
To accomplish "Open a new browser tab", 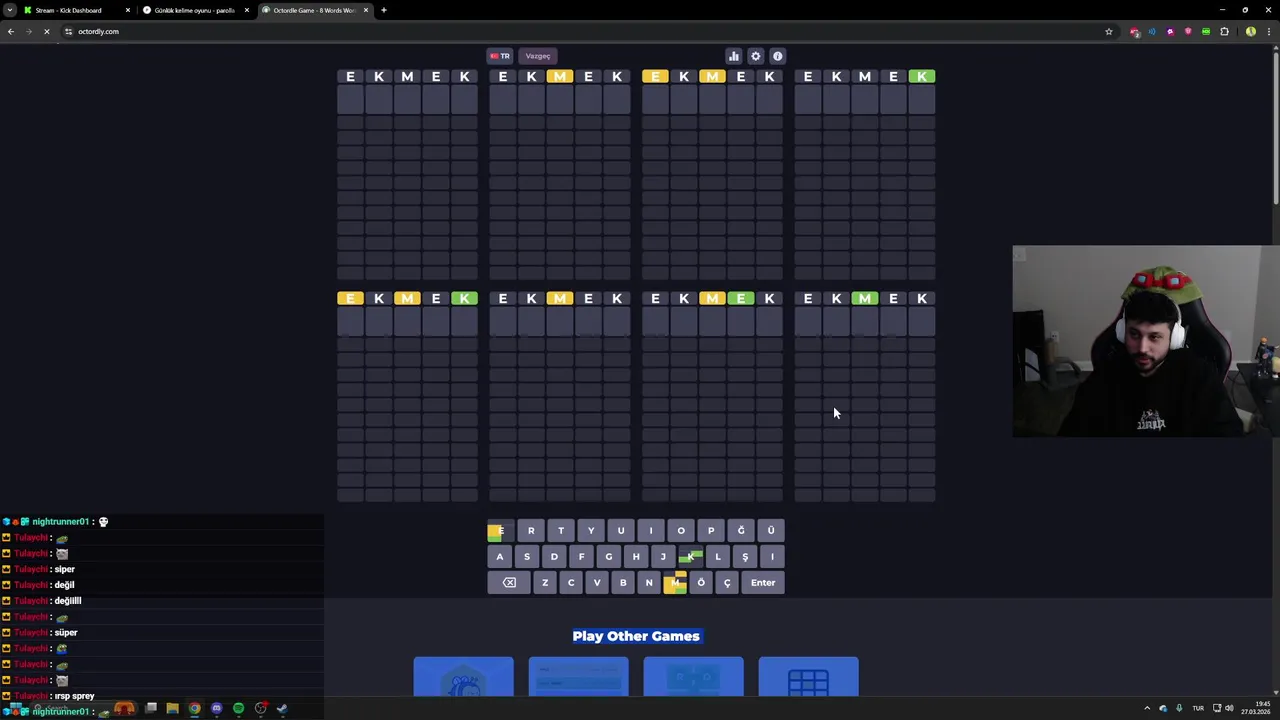I will click(x=384, y=10).
